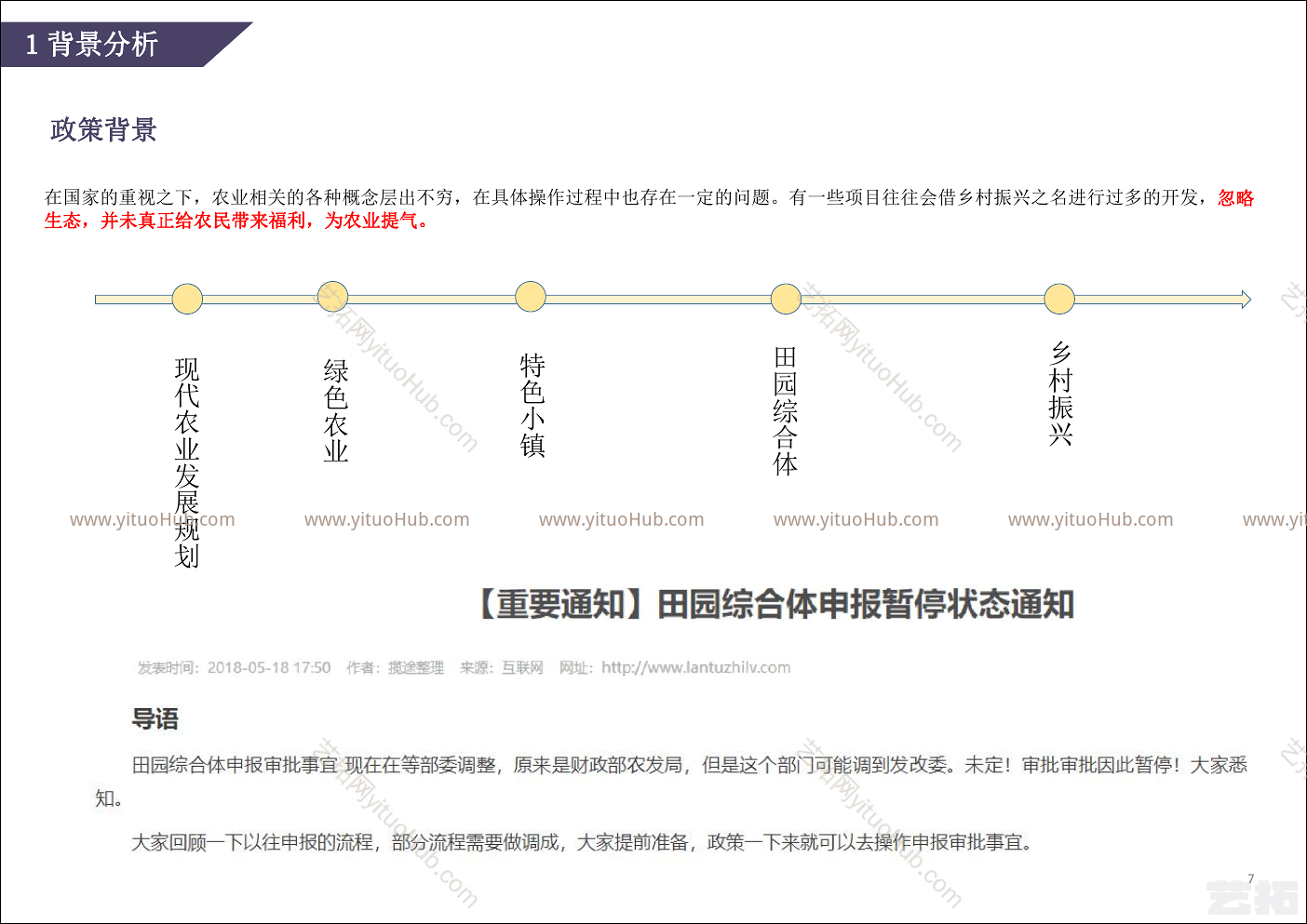Click the vertical label 乡村振兴
This screenshot has width=1307, height=924.
coord(1061,394)
